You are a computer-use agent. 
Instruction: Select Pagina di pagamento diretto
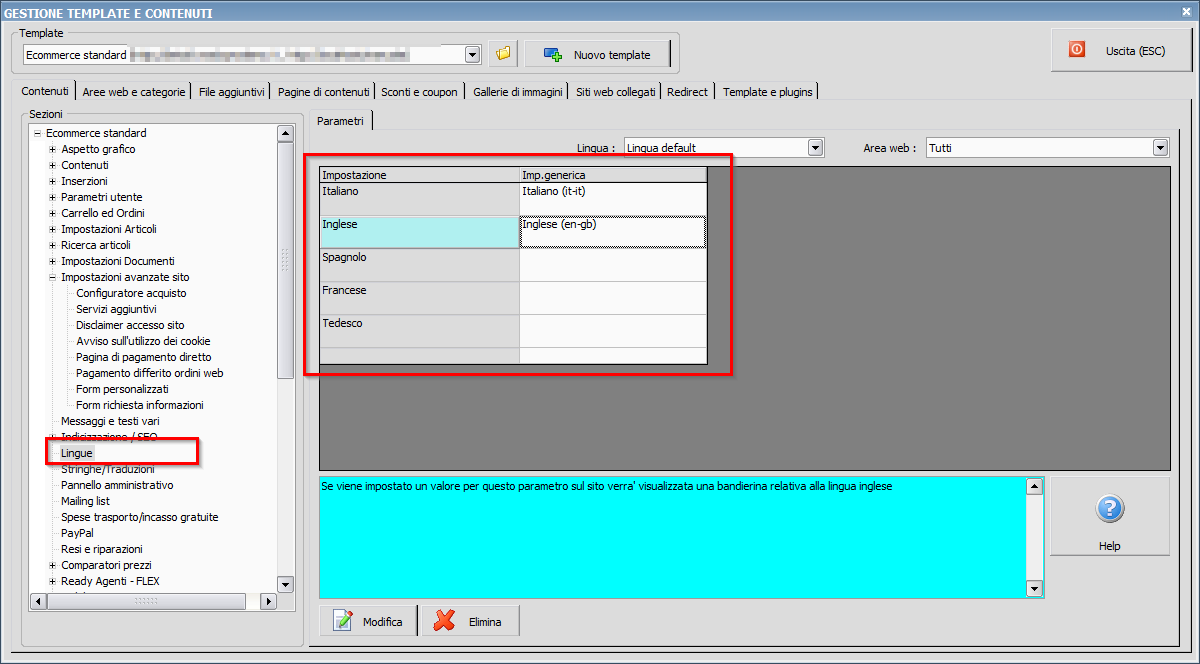click(144, 357)
